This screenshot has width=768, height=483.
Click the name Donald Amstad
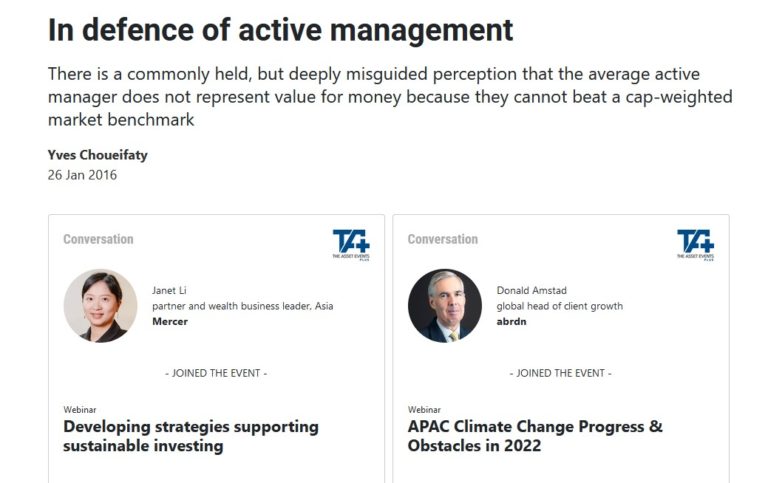pos(531,291)
